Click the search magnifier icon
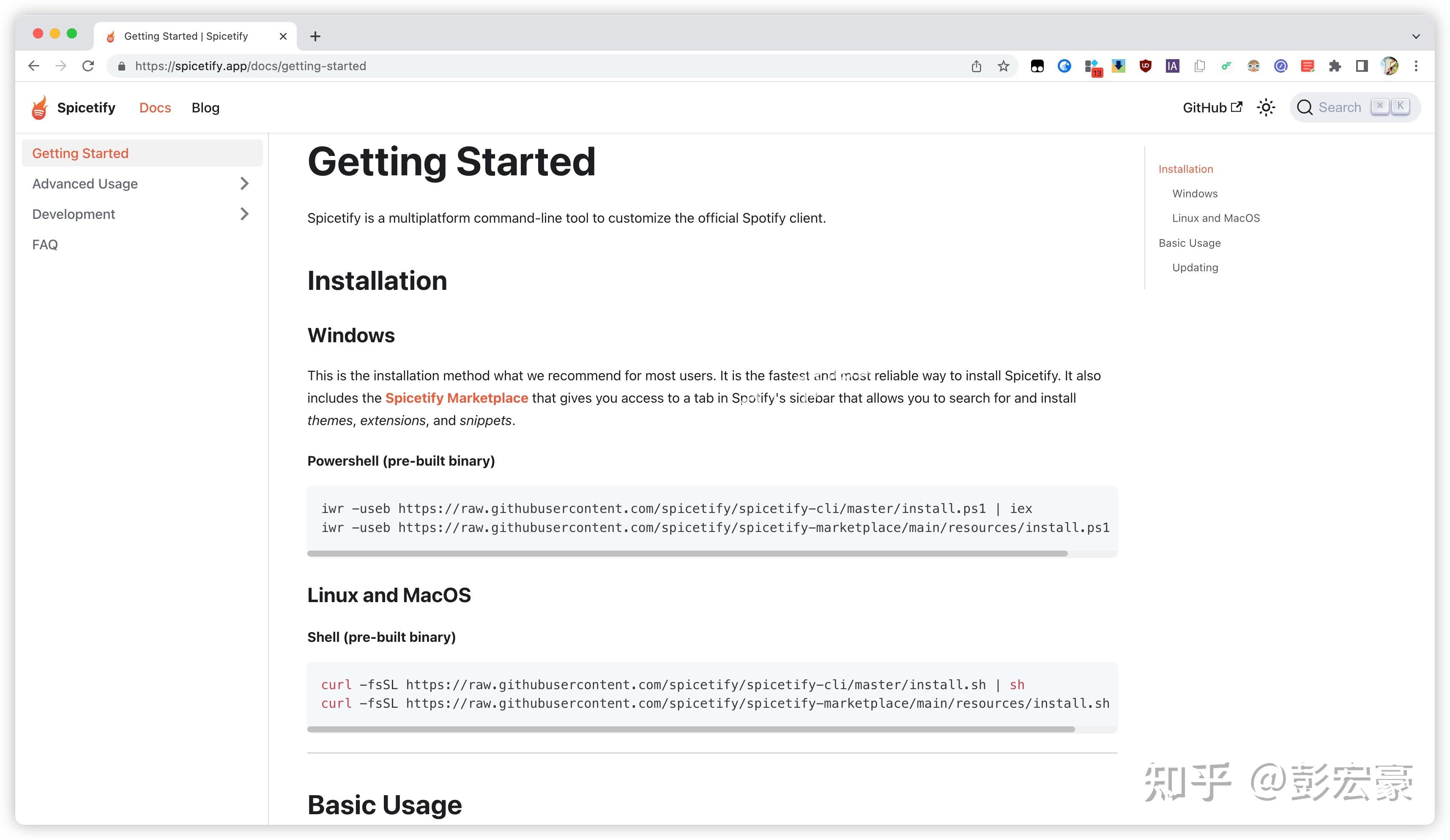 [1305, 107]
